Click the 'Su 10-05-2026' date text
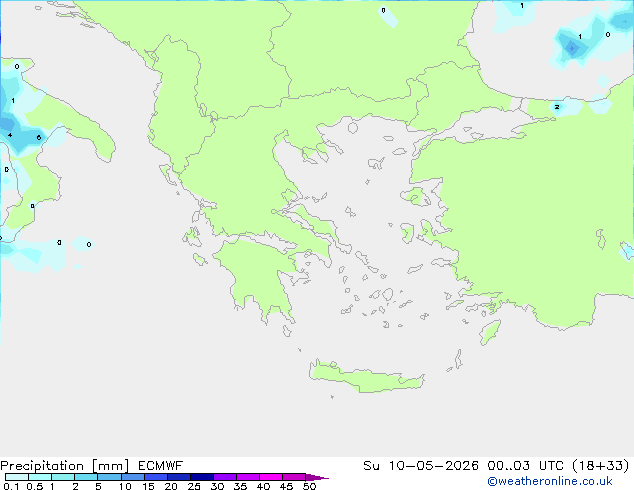Image resolution: width=634 pixels, height=490 pixels. point(421,466)
